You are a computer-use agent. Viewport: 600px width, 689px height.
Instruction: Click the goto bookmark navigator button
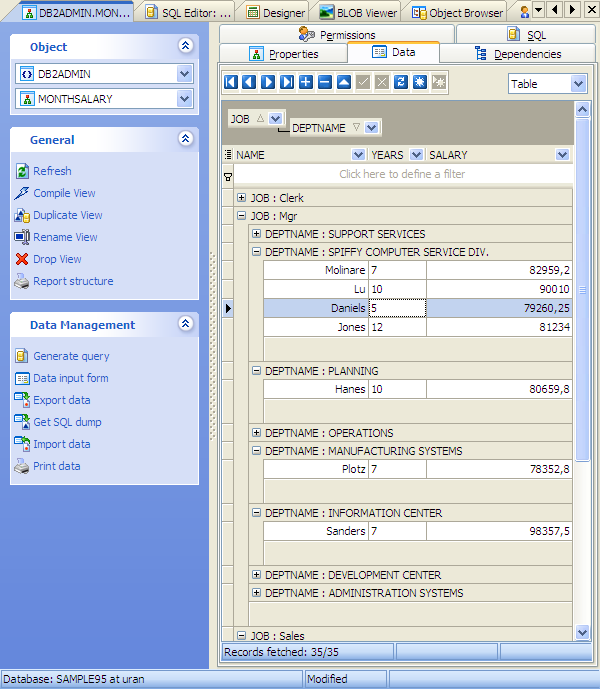(439, 82)
